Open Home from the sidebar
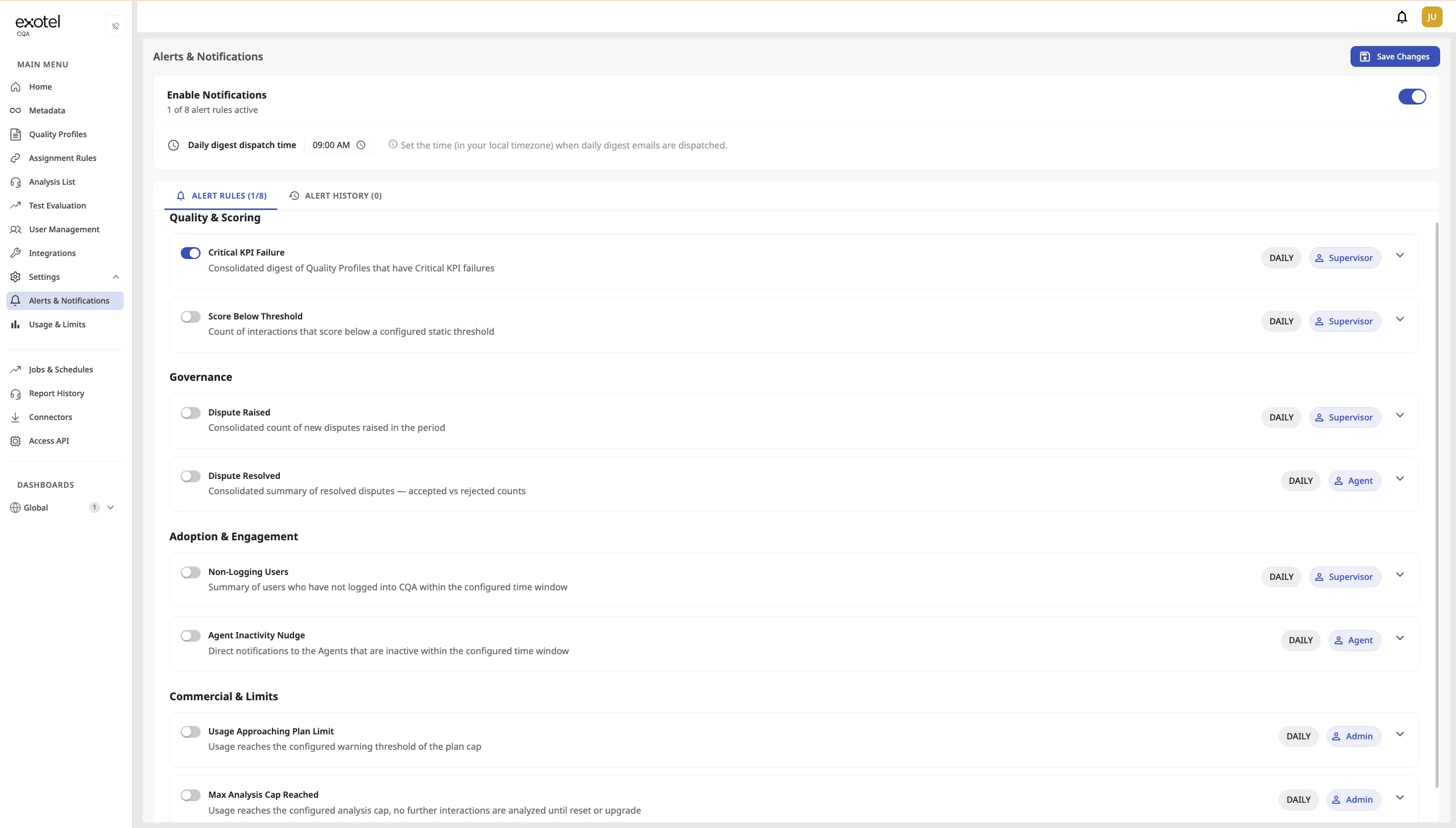The width and height of the screenshot is (1456, 828). point(65,87)
